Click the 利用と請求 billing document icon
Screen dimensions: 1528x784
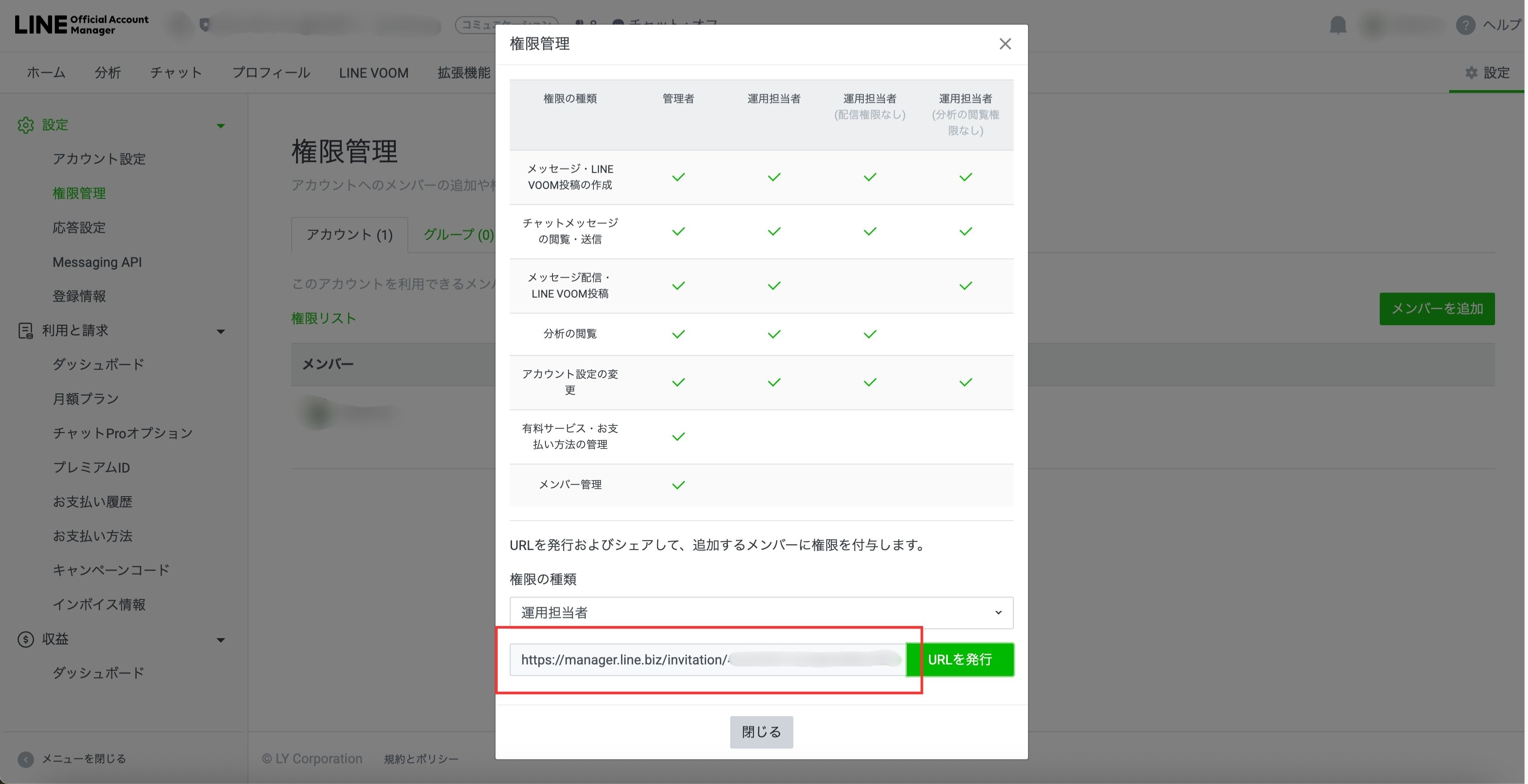25,331
